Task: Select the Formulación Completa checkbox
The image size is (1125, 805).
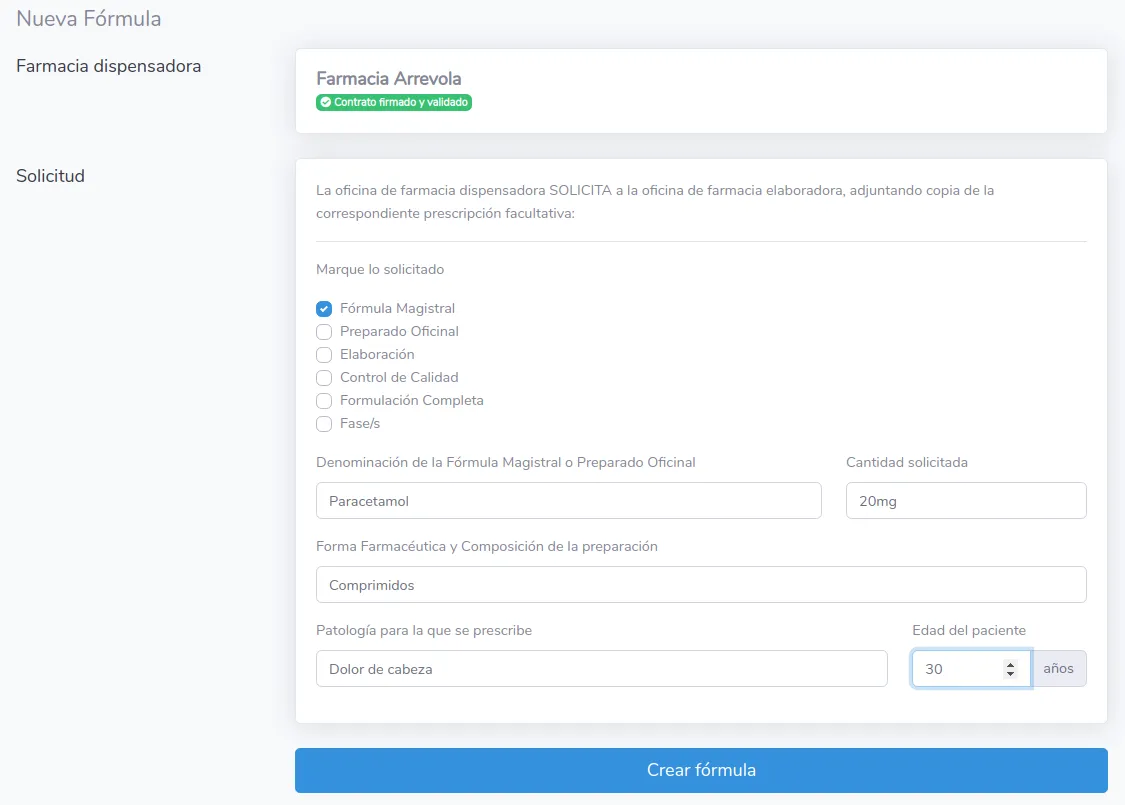Action: click(324, 400)
